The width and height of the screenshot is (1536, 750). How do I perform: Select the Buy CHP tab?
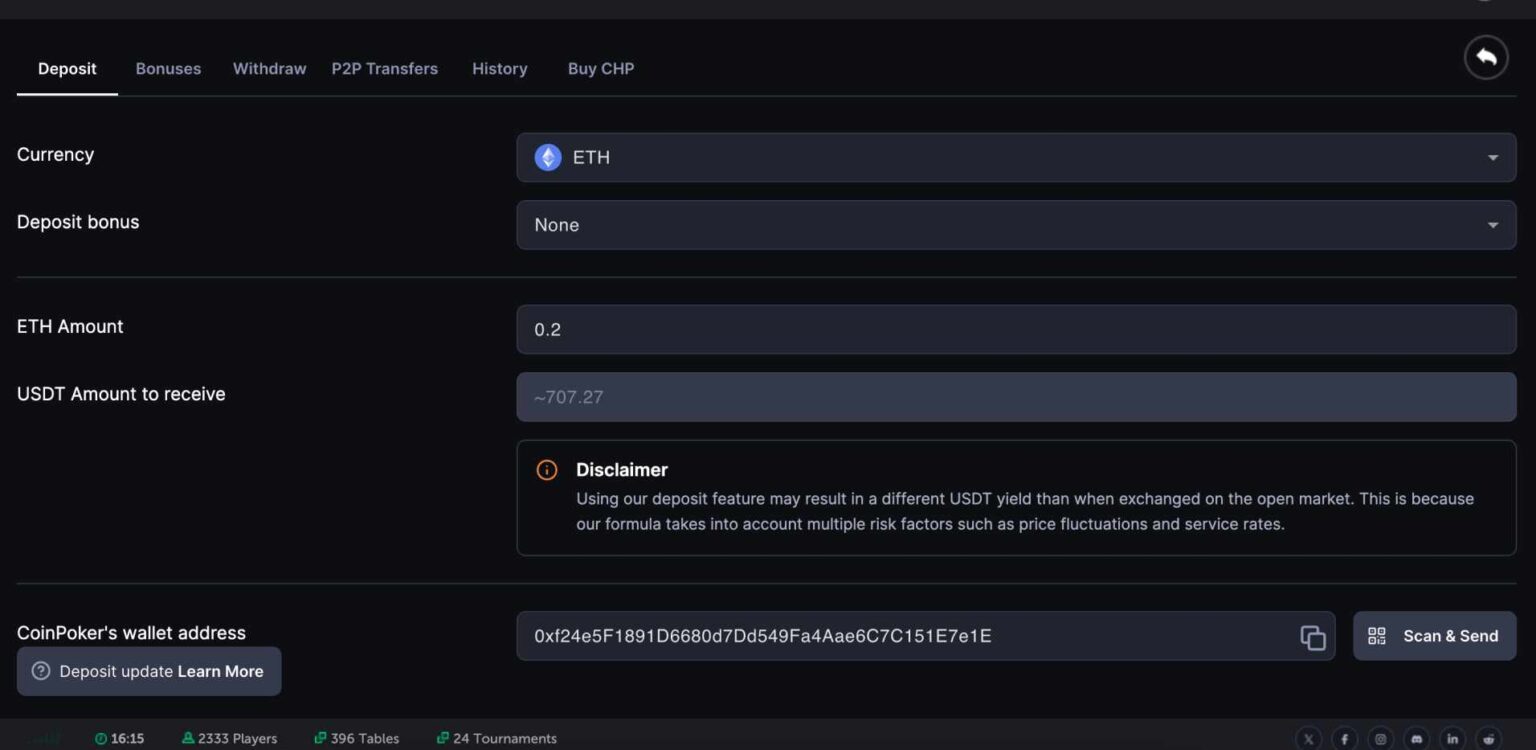[601, 69]
